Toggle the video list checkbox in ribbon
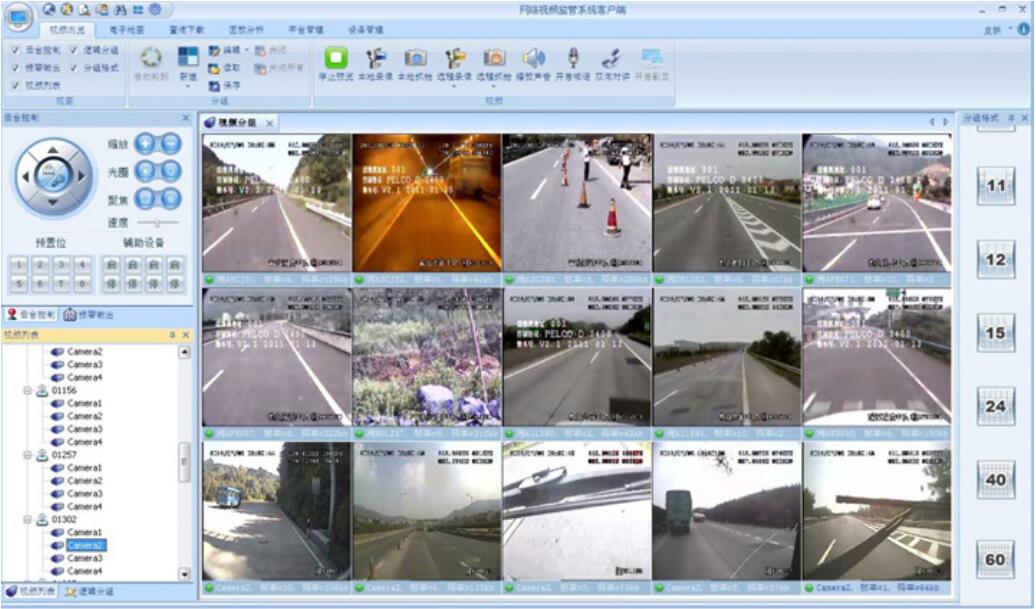Image resolution: width=1036 pixels, height=609 pixels. (x=16, y=86)
